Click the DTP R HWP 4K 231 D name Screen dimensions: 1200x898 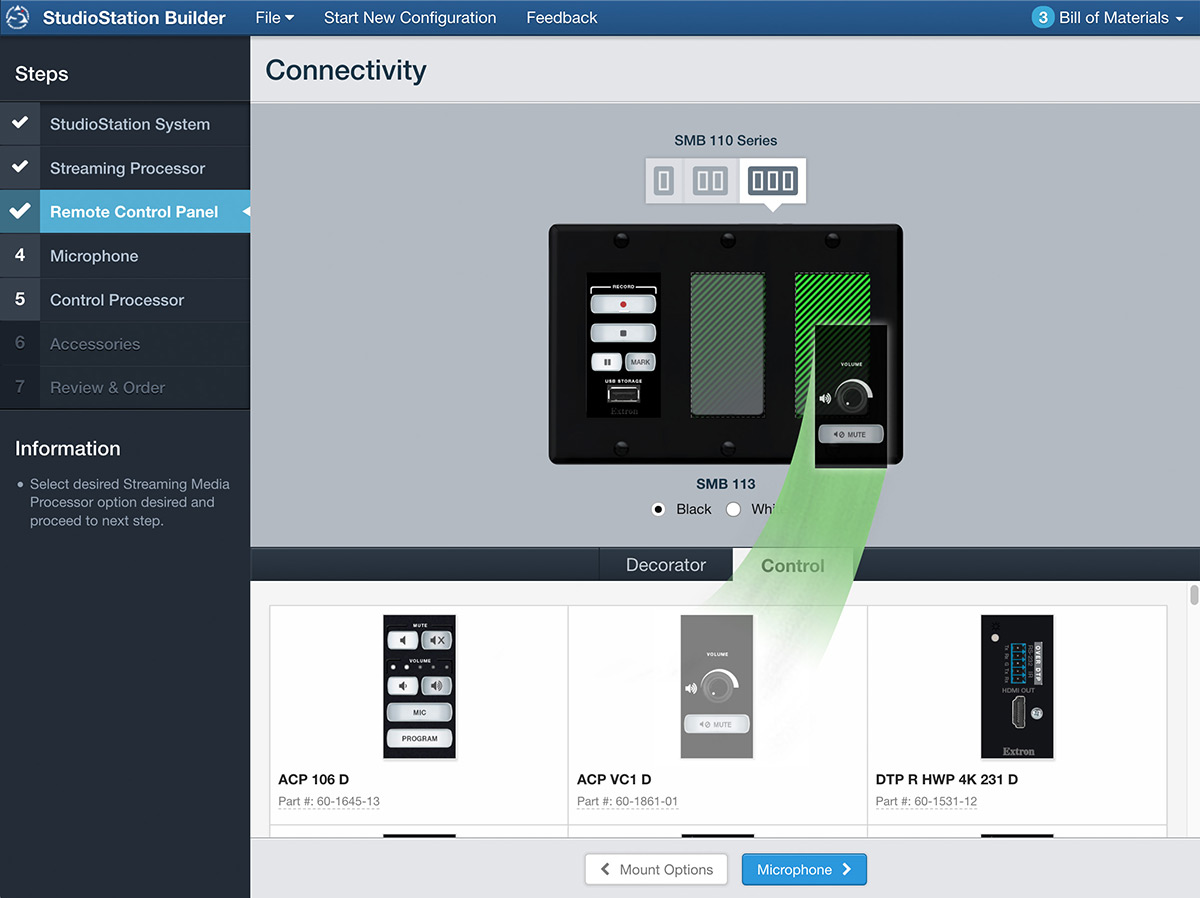pyautogui.click(x=947, y=779)
